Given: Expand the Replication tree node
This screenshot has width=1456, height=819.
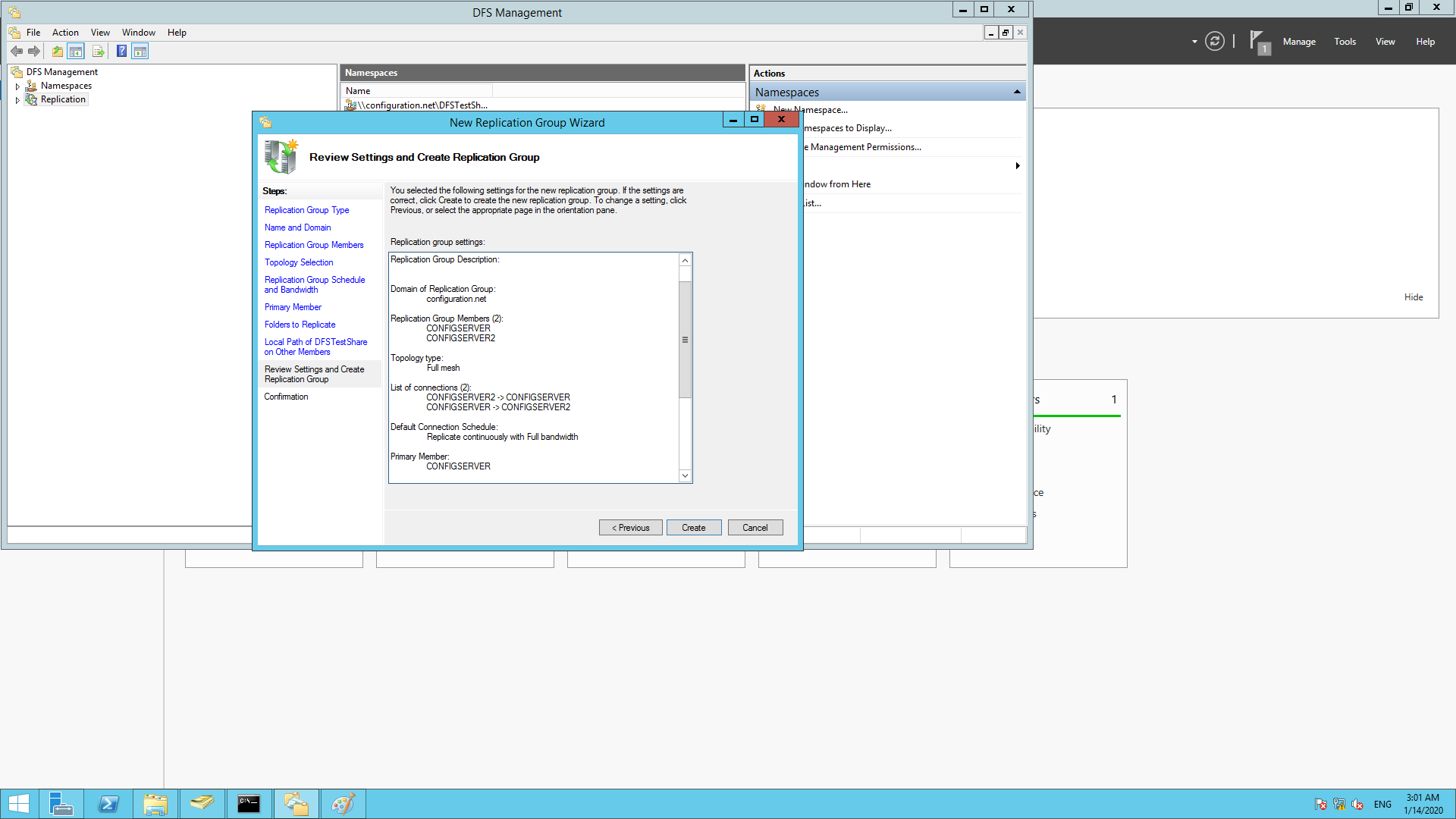Looking at the screenshot, I should point(17,99).
